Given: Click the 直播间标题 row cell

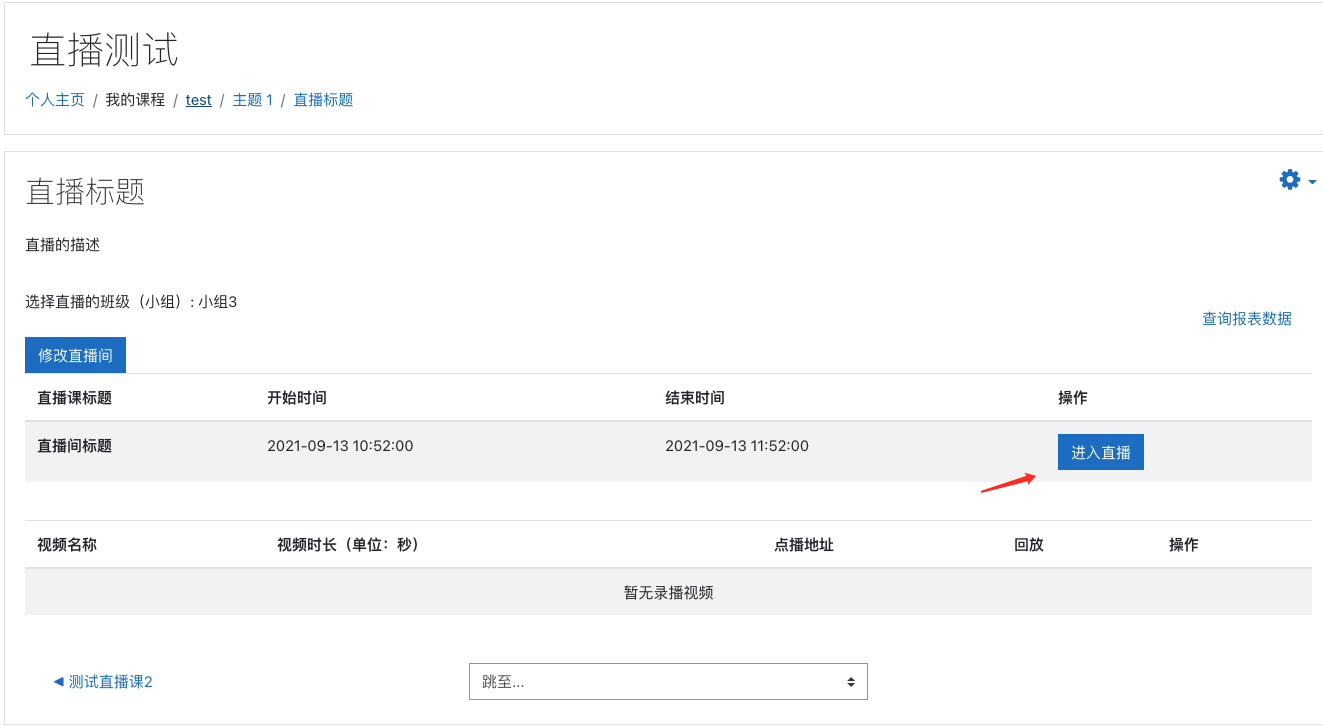Looking at the screenshot, I should [75, 446].
